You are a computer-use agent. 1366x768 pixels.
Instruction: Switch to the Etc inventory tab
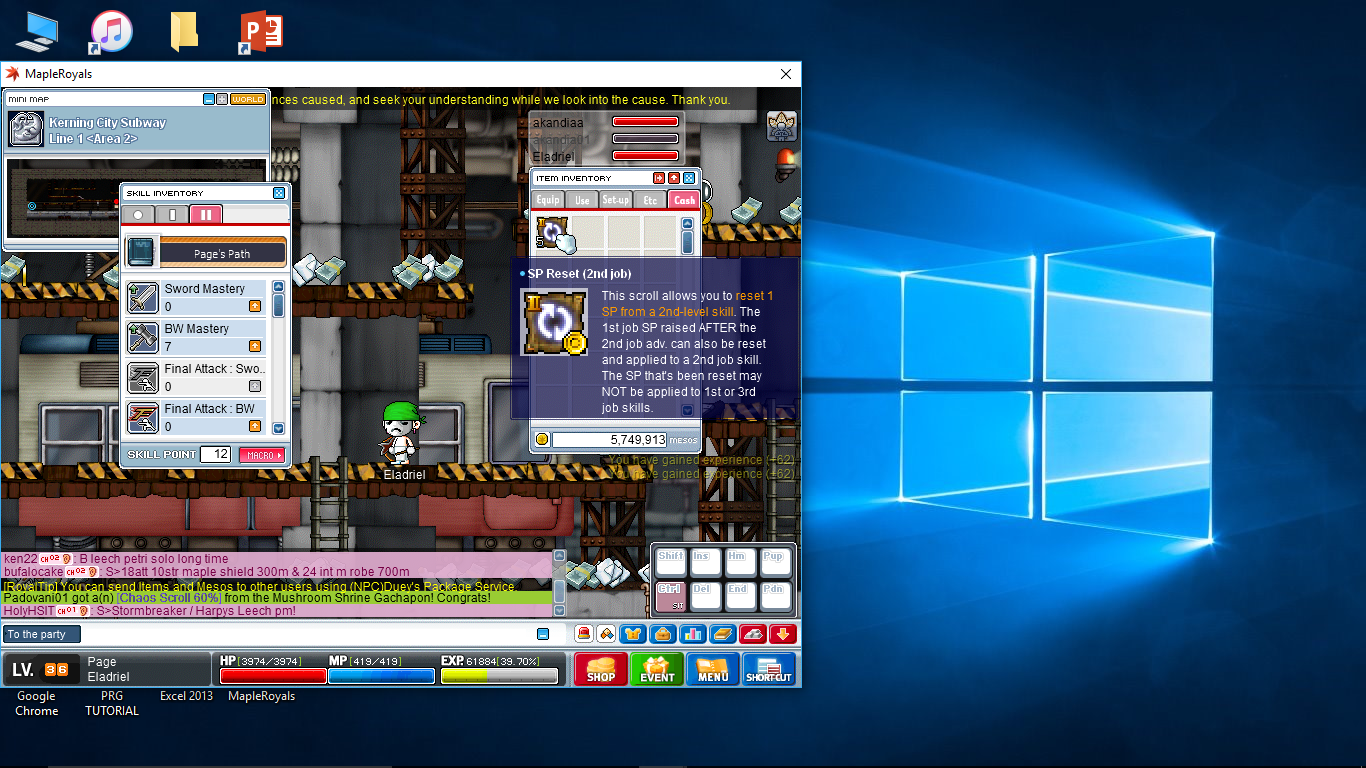click(650, 200)
